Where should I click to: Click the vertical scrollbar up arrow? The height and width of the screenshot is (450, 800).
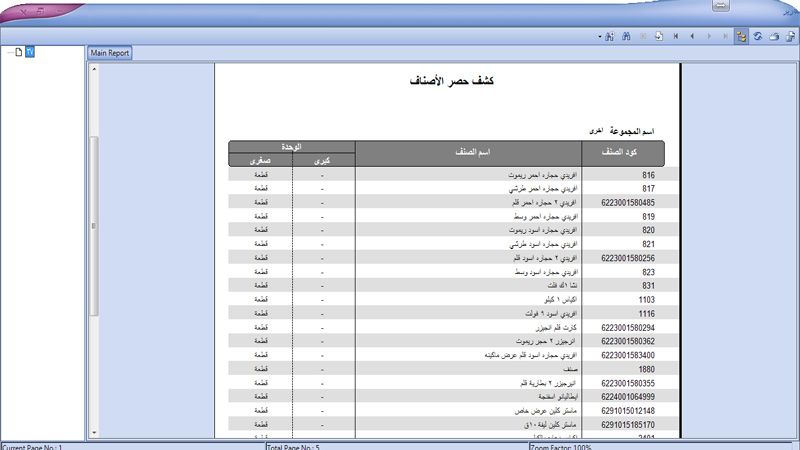pos(94,68)
